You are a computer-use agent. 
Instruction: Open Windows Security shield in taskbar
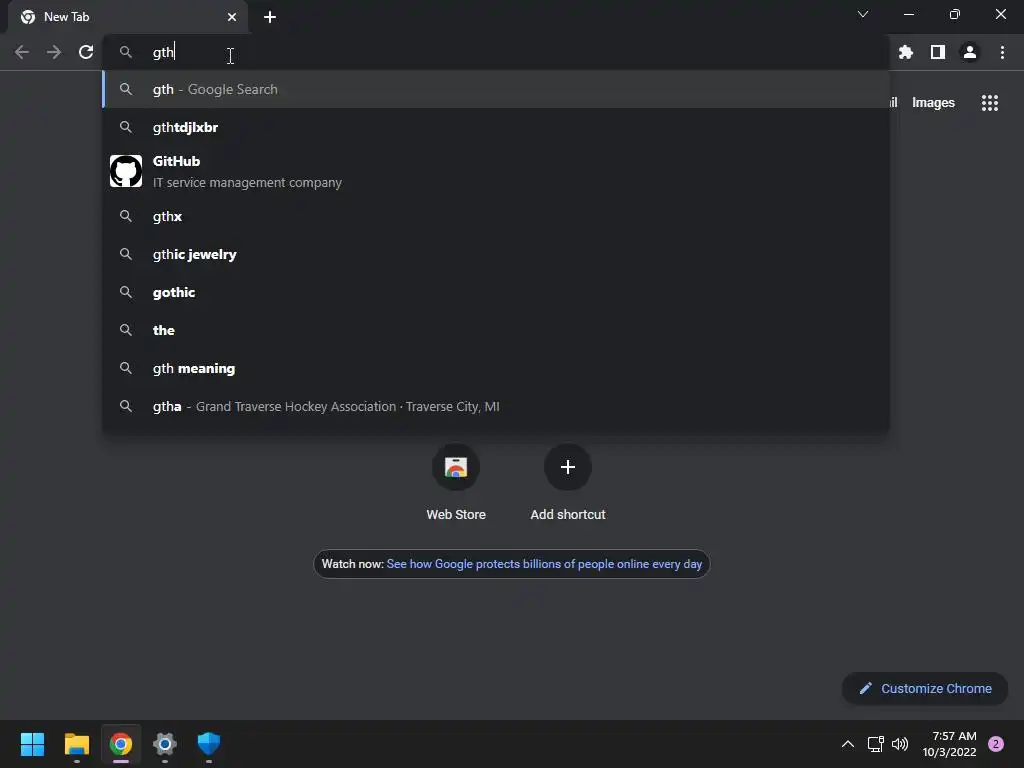pos(209,744)
